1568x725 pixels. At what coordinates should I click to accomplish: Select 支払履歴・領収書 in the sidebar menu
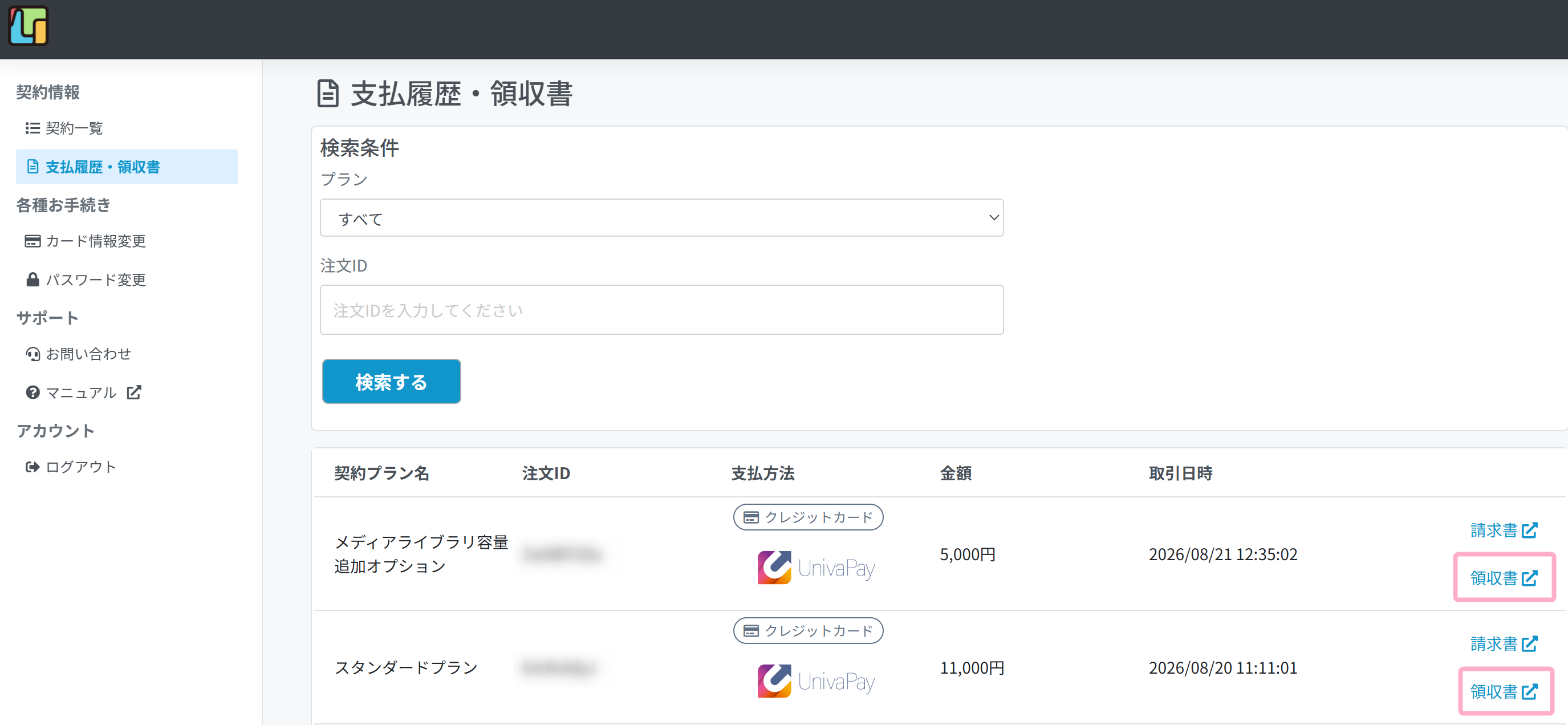127,167
